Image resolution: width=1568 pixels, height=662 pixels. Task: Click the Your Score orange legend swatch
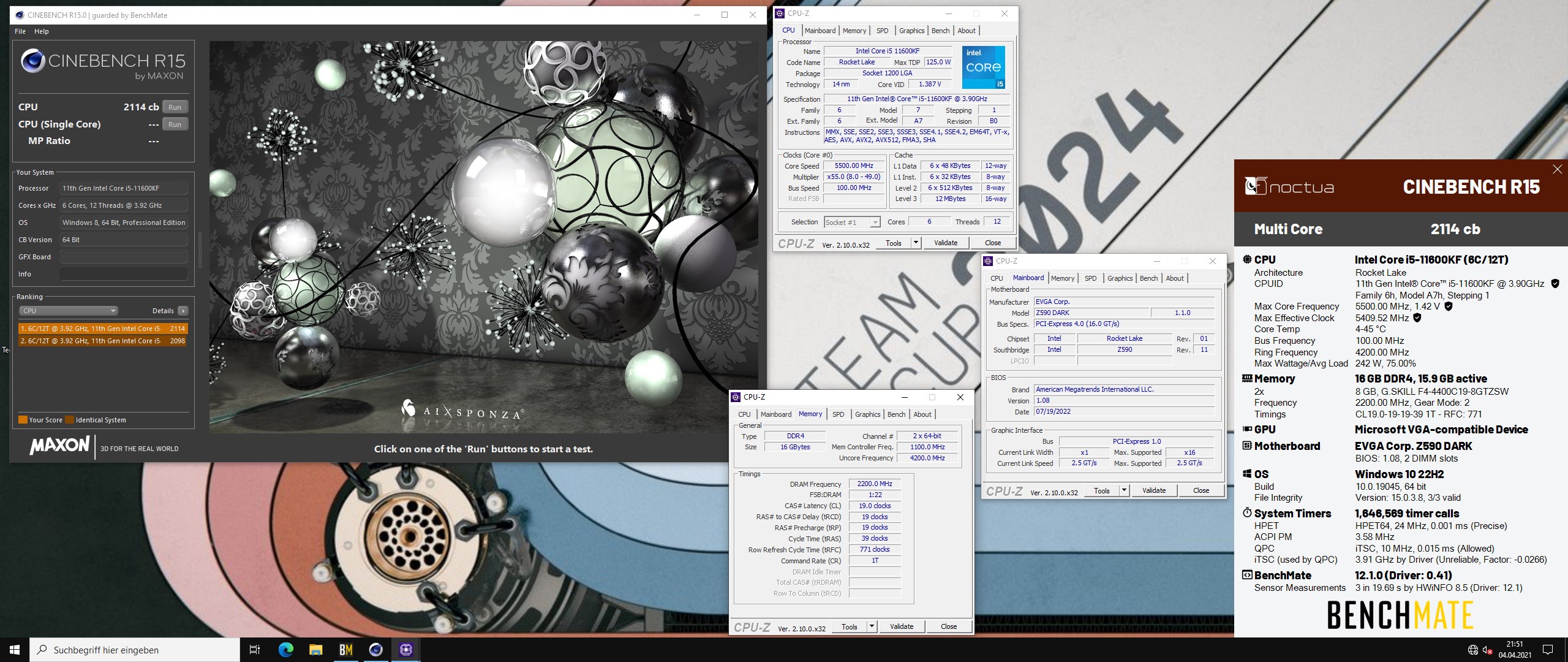click(23, 420)
